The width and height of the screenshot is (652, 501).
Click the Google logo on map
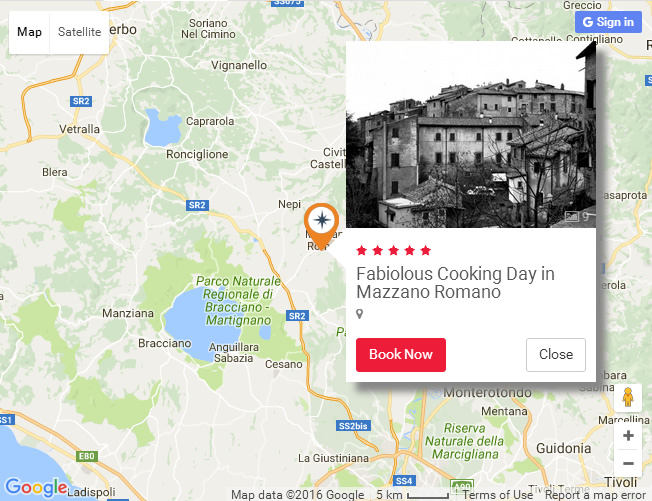(x=36, y=487)
